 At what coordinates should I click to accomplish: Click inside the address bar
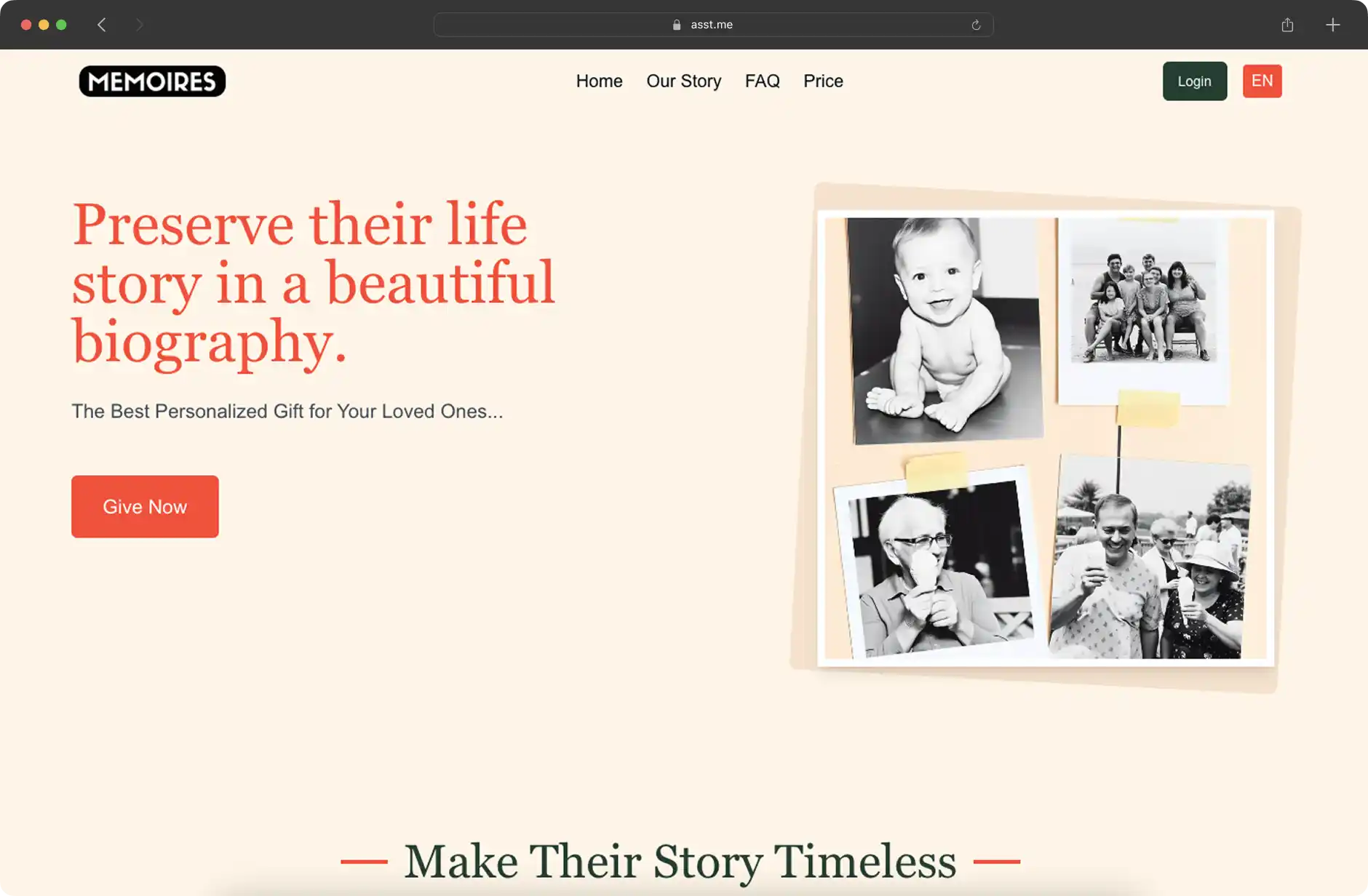click(800, 24)
